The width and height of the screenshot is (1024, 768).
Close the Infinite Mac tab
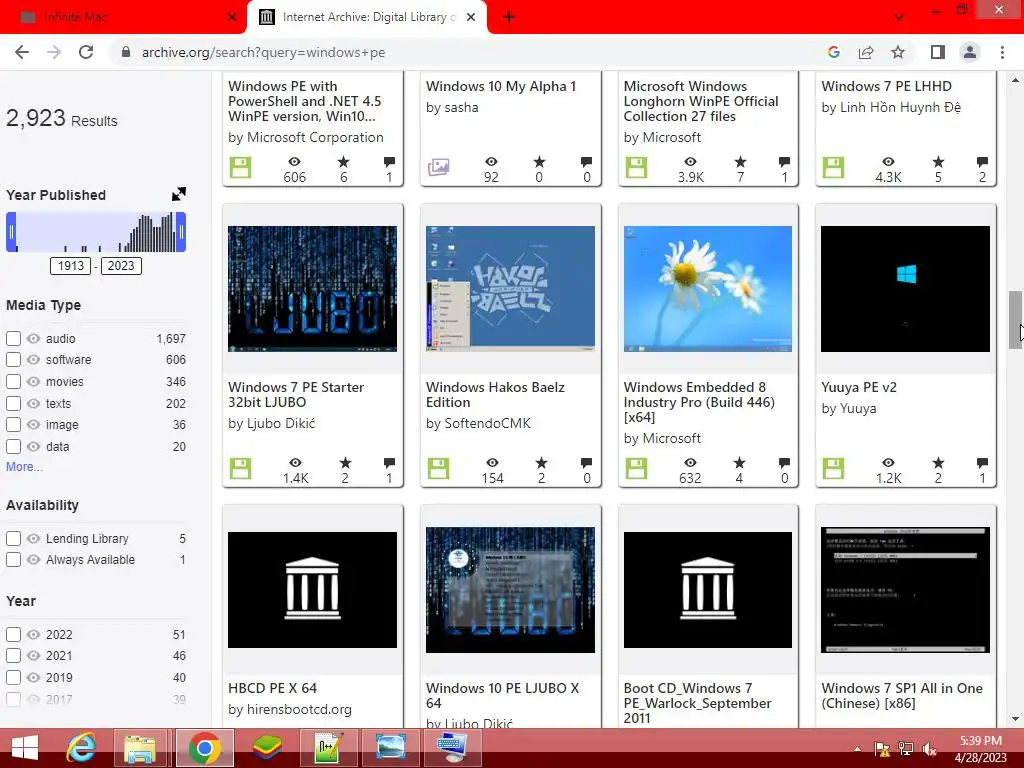(232, 18)
